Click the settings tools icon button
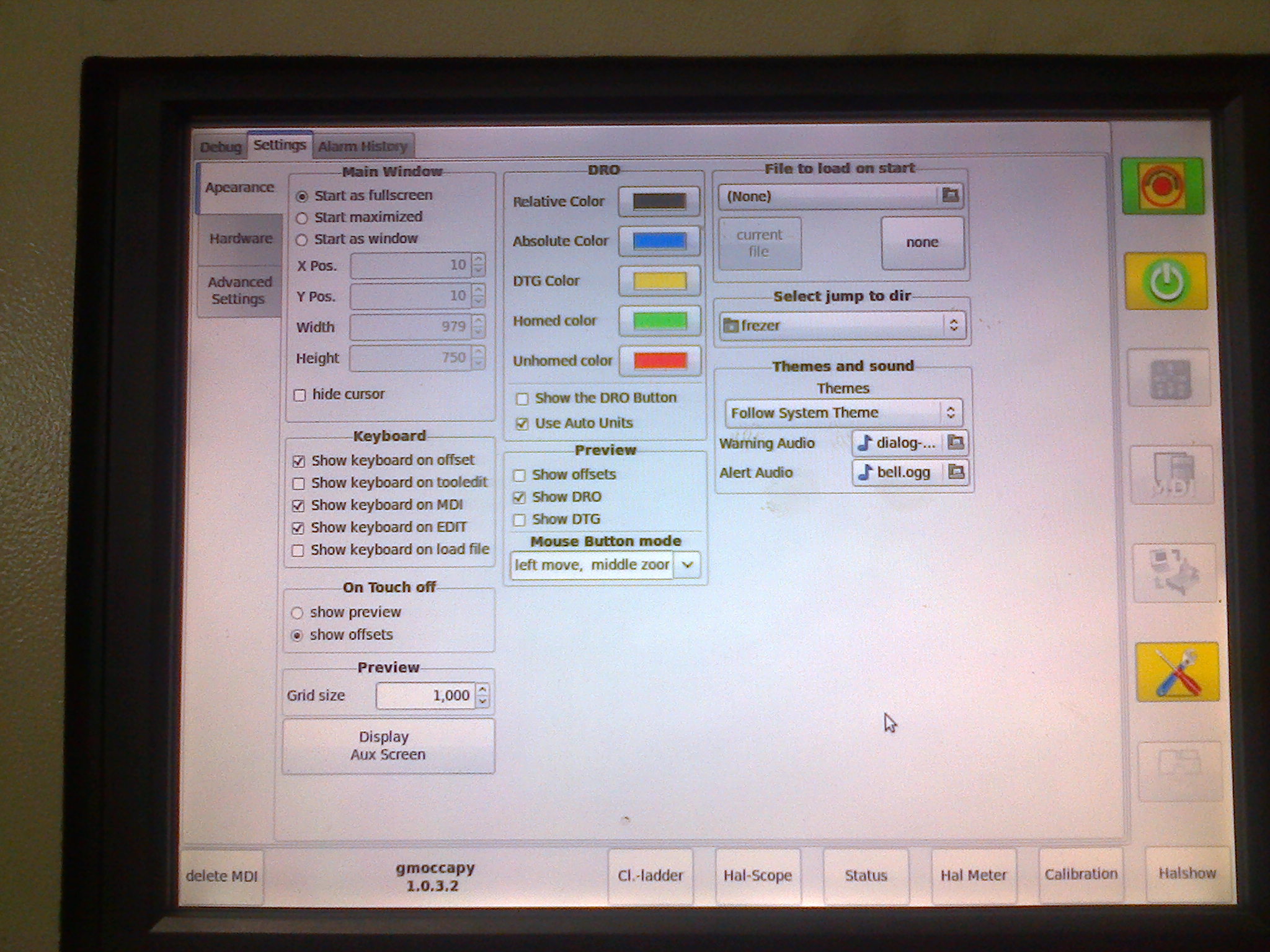Screen dimensions: 1270x952 click(x=1176, y=672)
